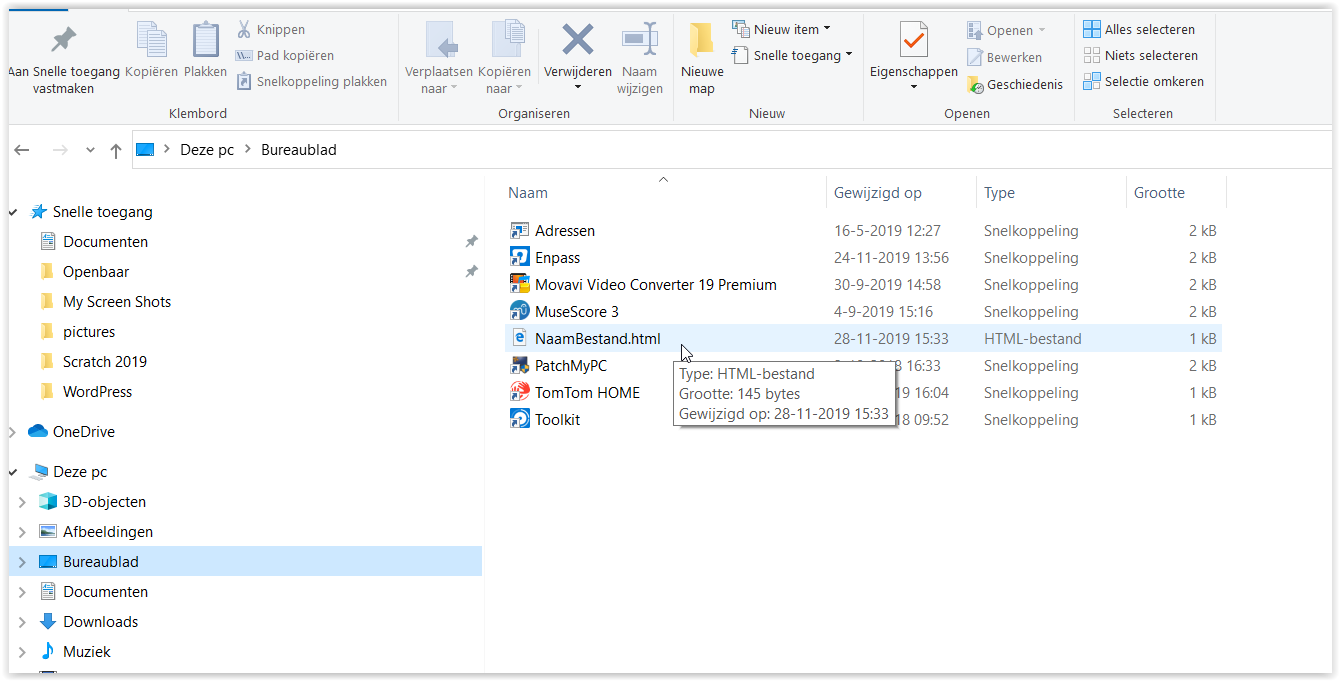Image resolution: width=1340 pixels, height=681 pixels.
Task: Click Naam wijzigen rename icon
Action: click(x=640, y=40)
